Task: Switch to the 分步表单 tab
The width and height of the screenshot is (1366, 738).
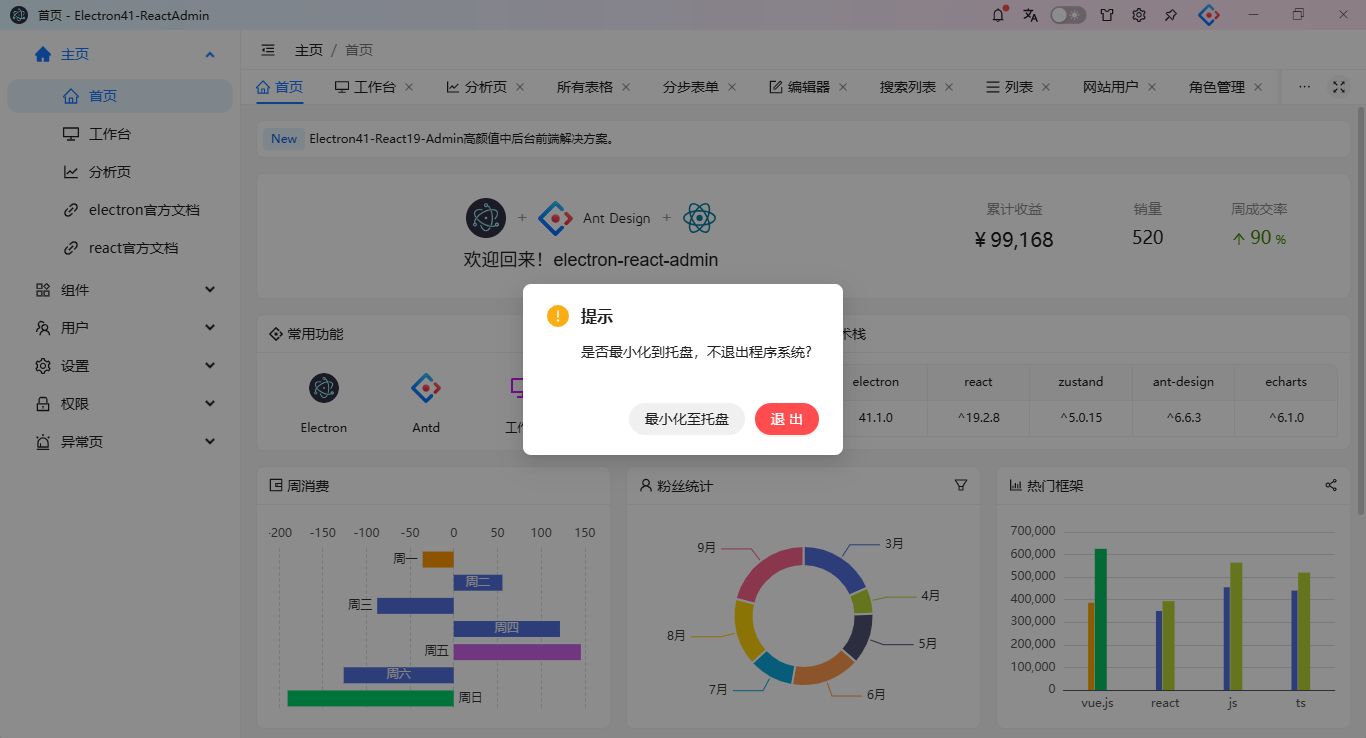Action: 691,87
